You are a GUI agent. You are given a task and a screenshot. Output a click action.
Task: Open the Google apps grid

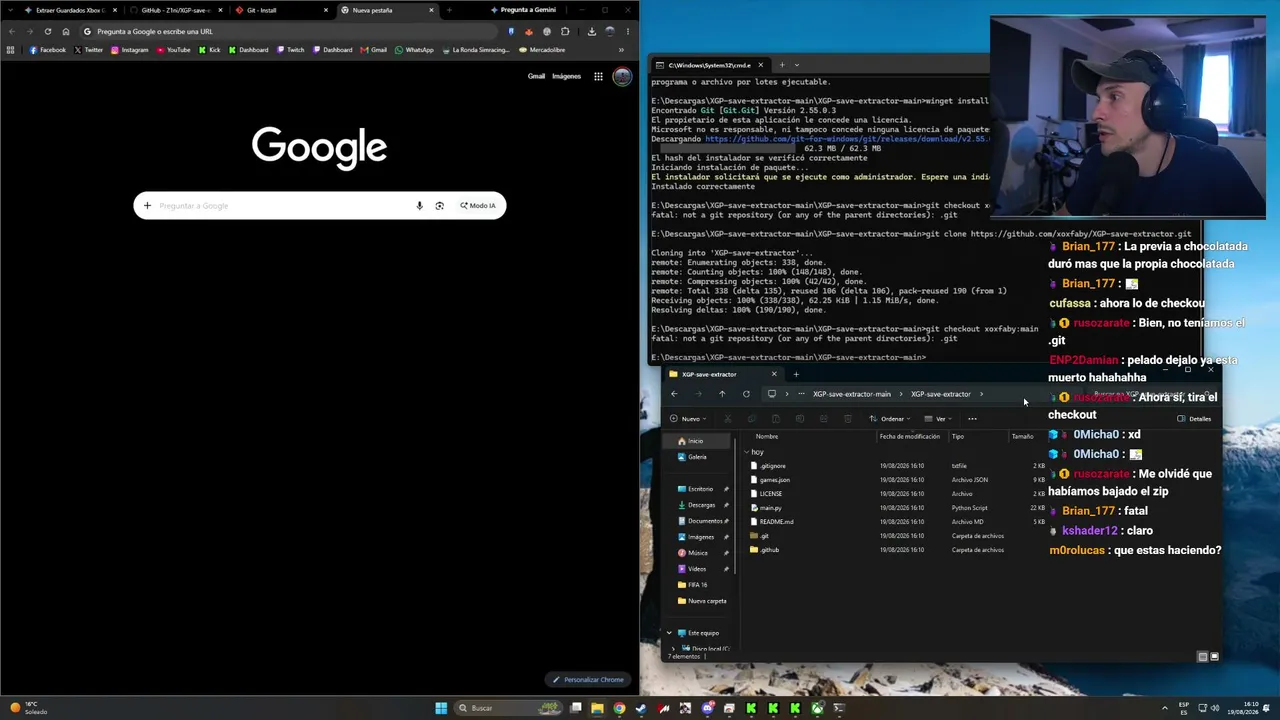[x=598, y=76]
